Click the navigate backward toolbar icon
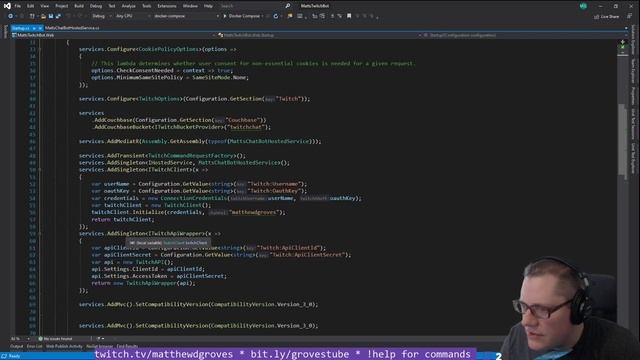Screen dimensions: 640x360 pos(11,16)
